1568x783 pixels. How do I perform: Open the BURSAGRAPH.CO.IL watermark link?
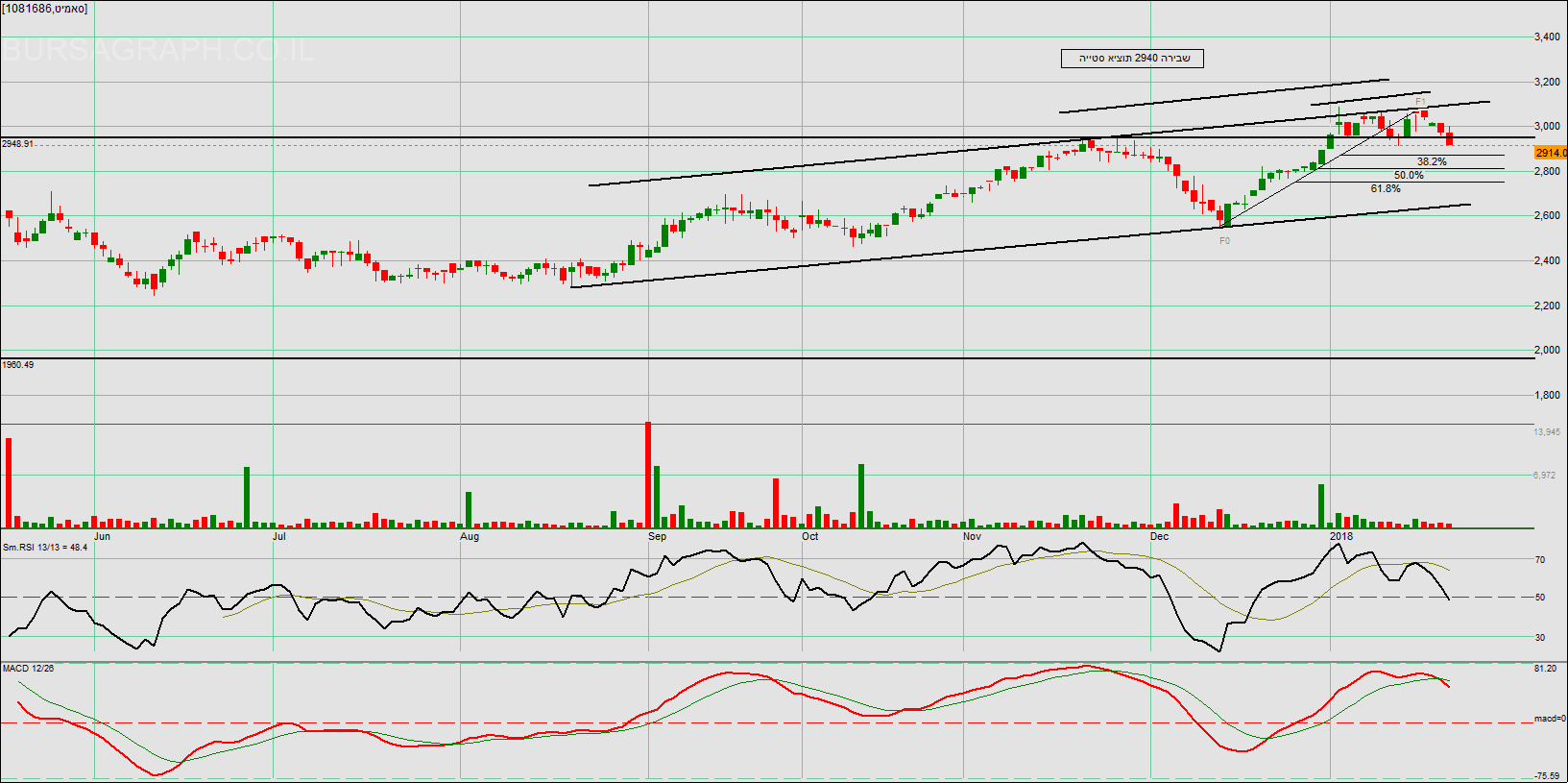158,50
